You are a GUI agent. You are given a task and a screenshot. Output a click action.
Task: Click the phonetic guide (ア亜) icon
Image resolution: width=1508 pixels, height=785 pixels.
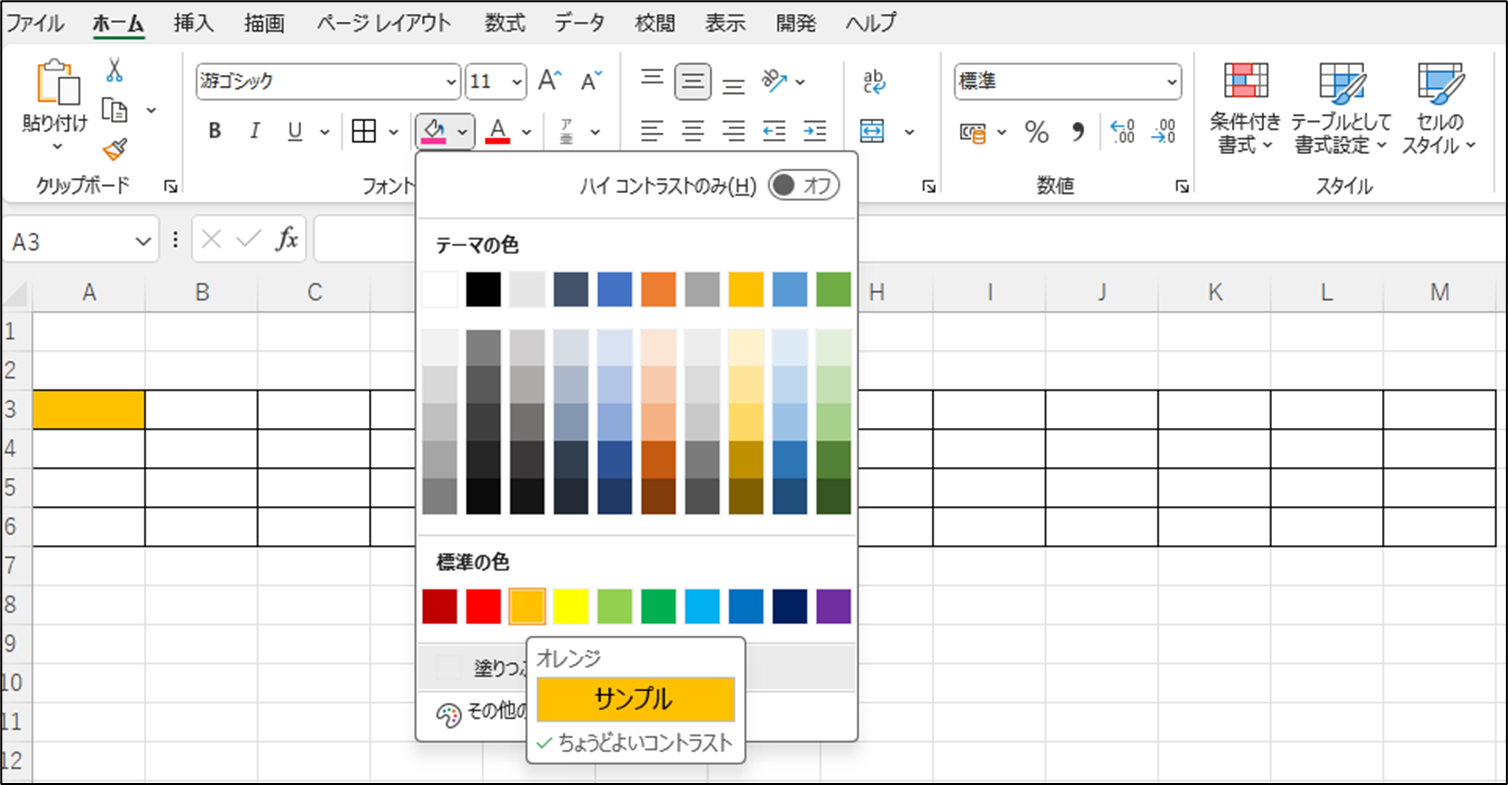(x=566, y=131)
